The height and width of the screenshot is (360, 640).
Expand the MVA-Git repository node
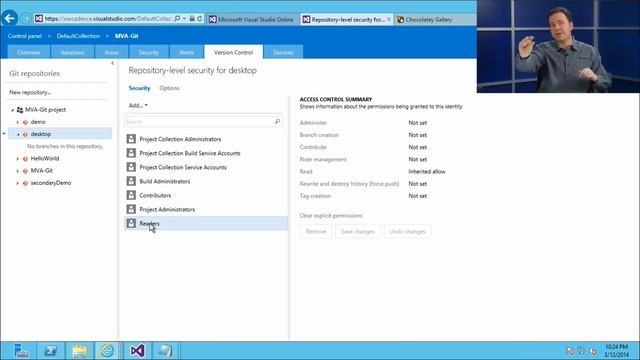coord(18,171)
